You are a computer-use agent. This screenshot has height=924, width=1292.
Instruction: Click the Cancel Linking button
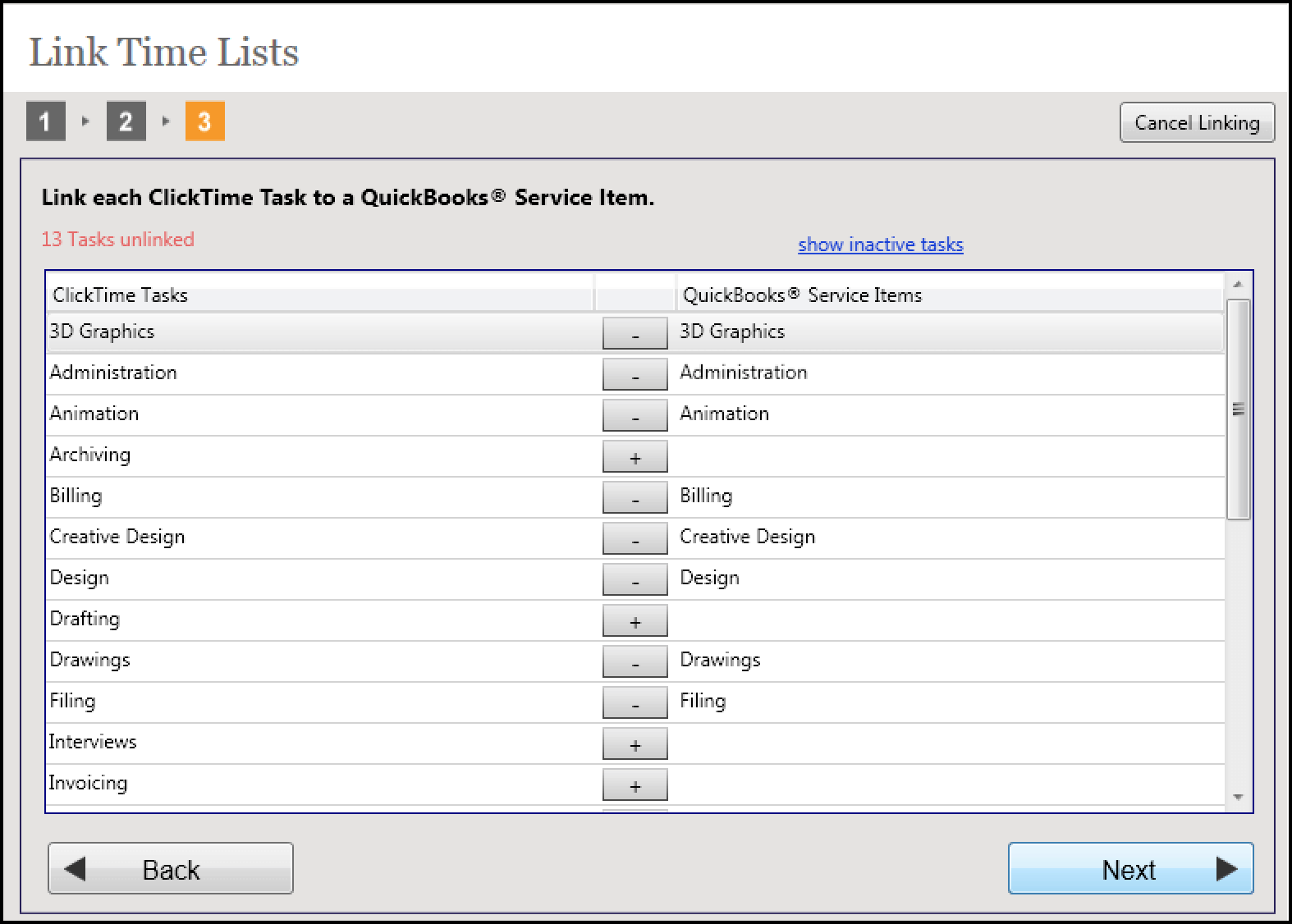pos(1197,123)
